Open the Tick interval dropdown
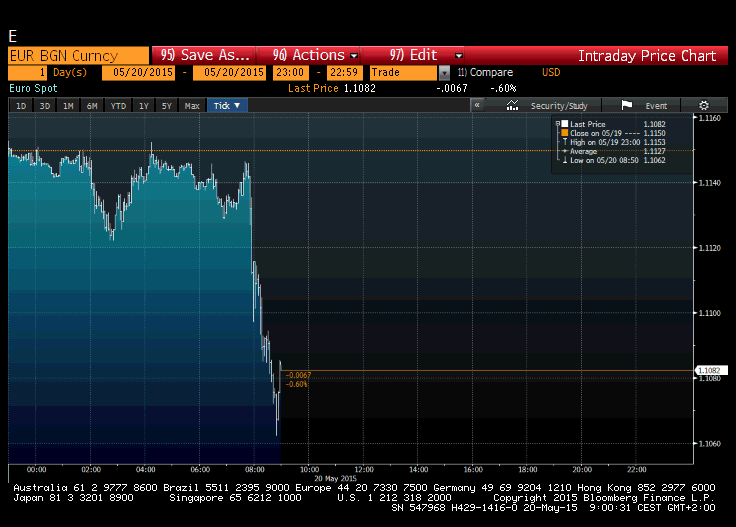The width and height of the screenshot is (736, 527). [x=227, y=106]
